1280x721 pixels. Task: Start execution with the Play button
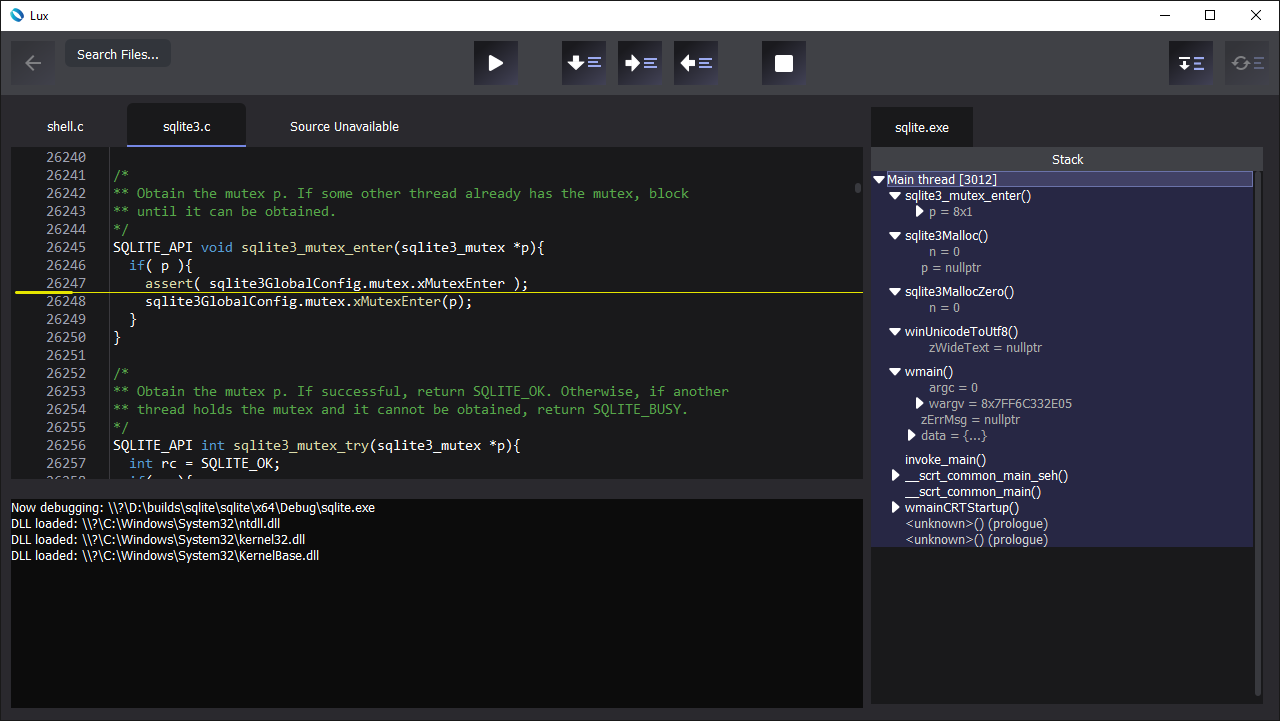(496, 63)
